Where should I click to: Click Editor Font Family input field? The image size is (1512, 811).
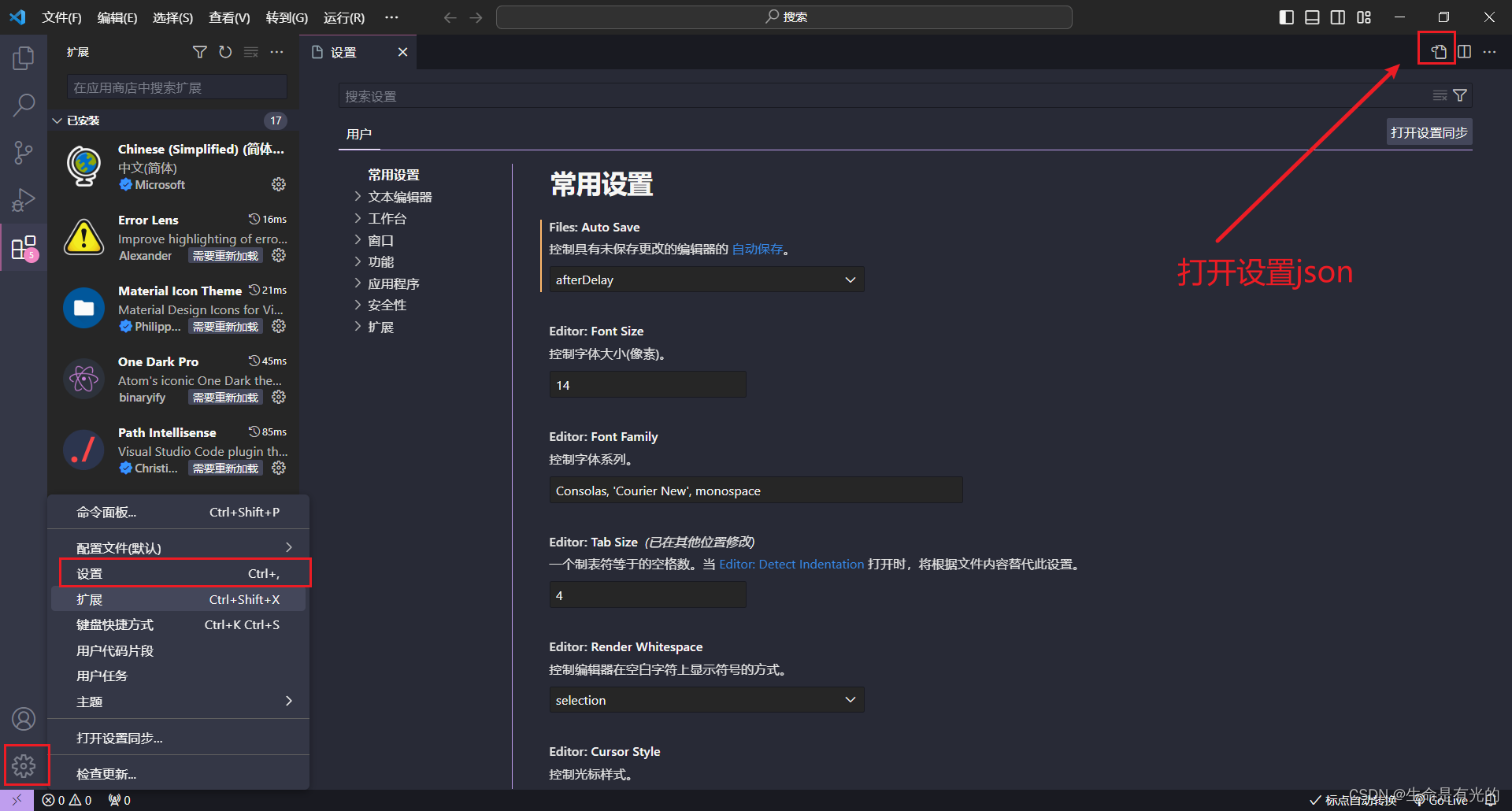coord(755,491)
